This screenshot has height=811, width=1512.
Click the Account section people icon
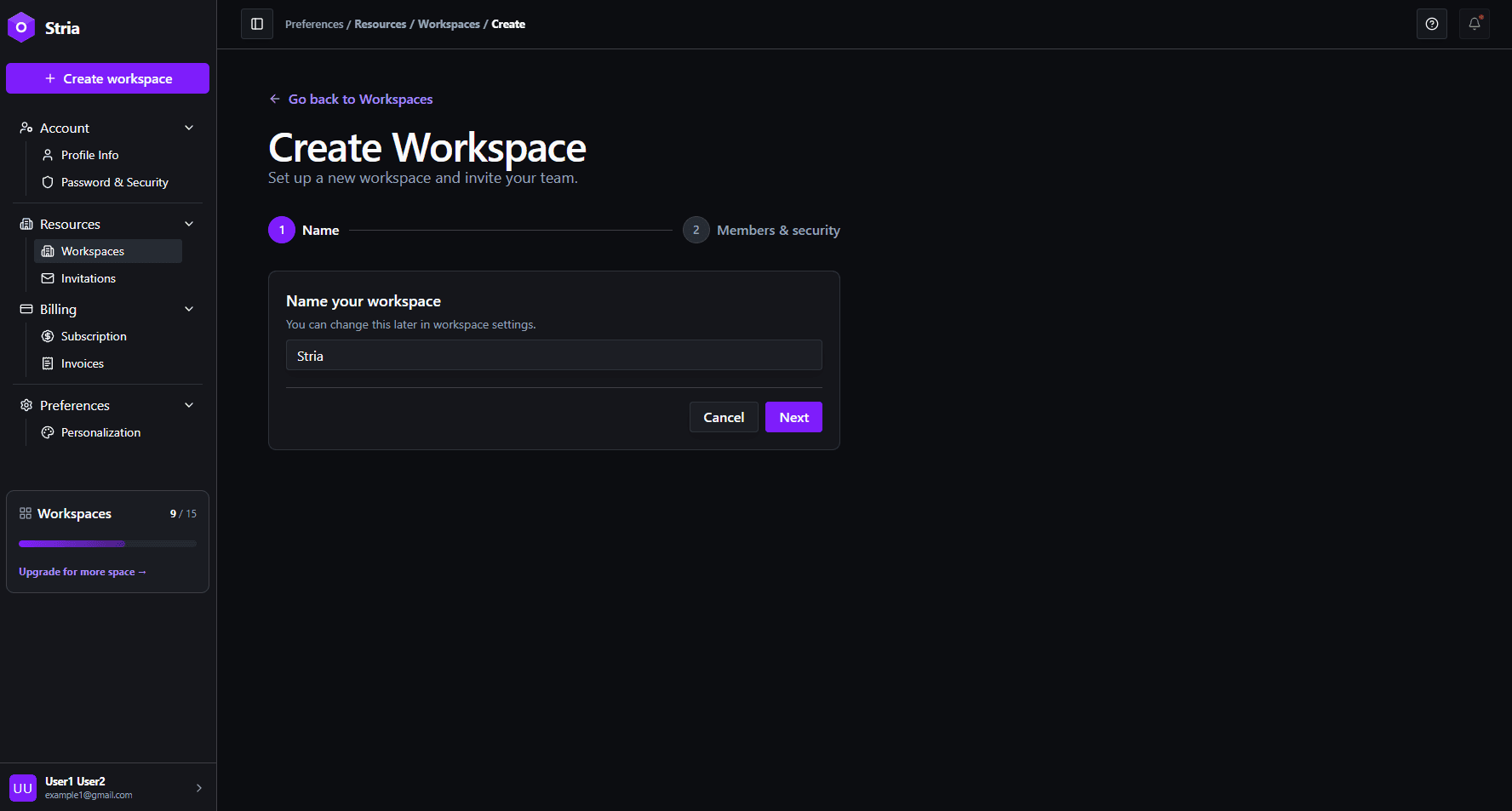(x=26, y=128)
